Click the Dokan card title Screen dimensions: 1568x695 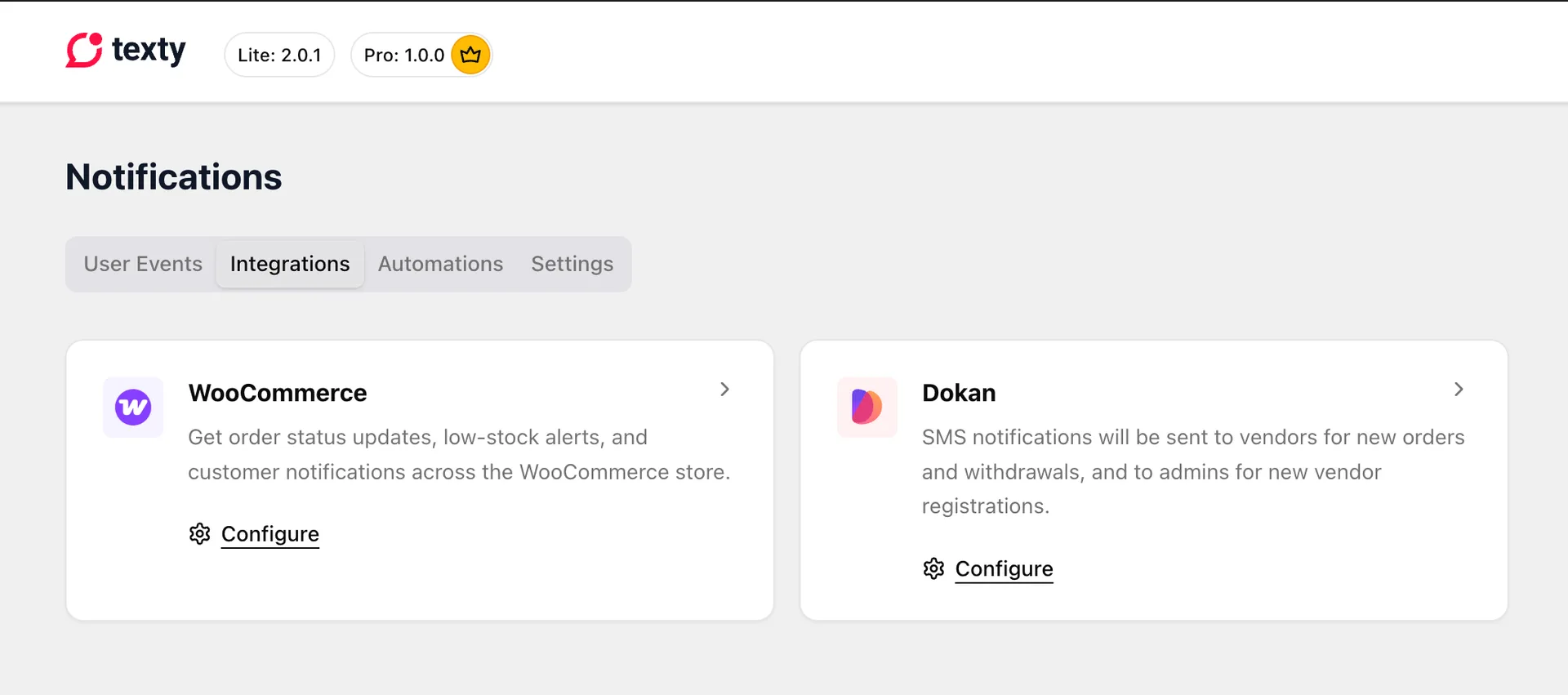[959, 393]
